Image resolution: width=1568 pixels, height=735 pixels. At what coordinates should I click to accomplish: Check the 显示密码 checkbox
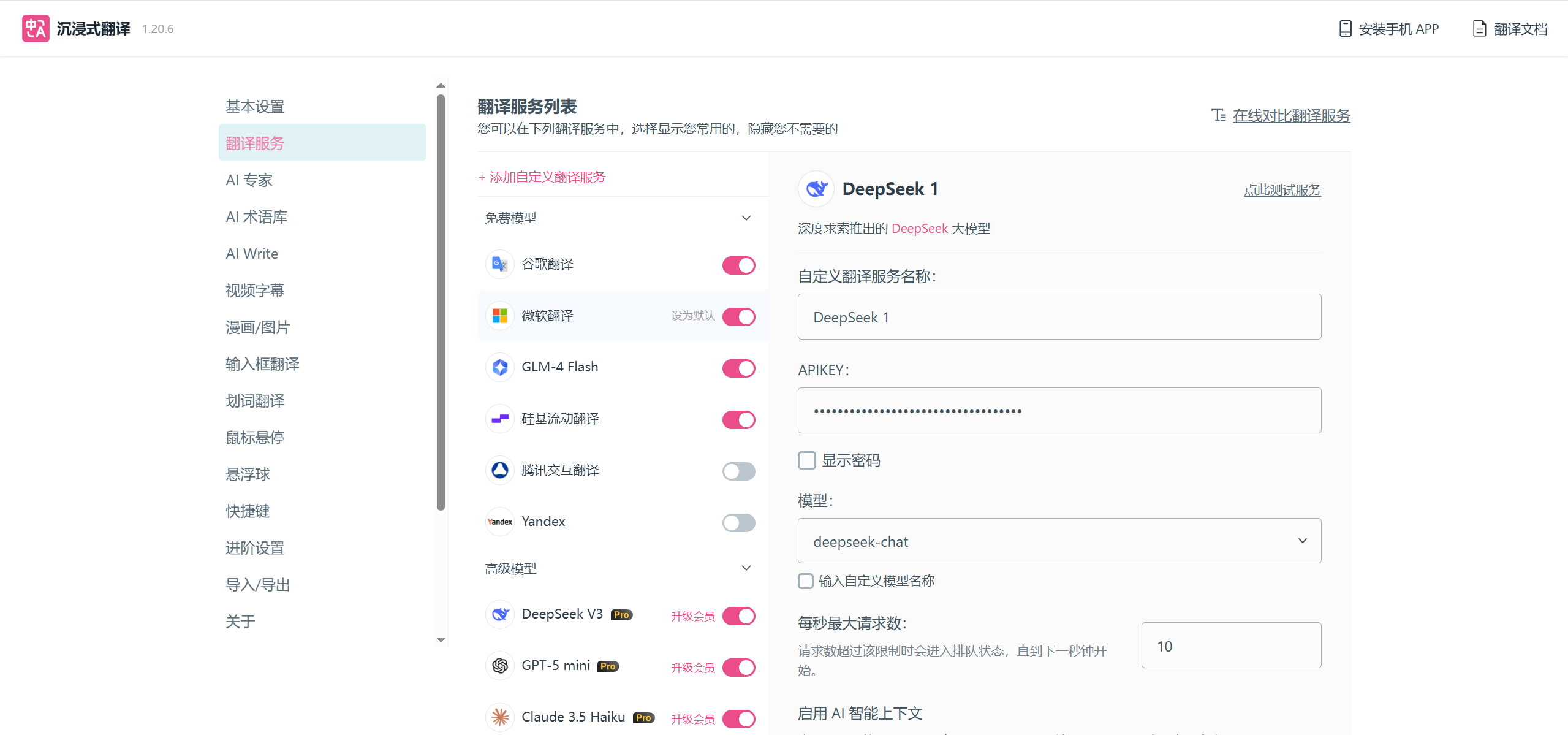coord(806,460)
